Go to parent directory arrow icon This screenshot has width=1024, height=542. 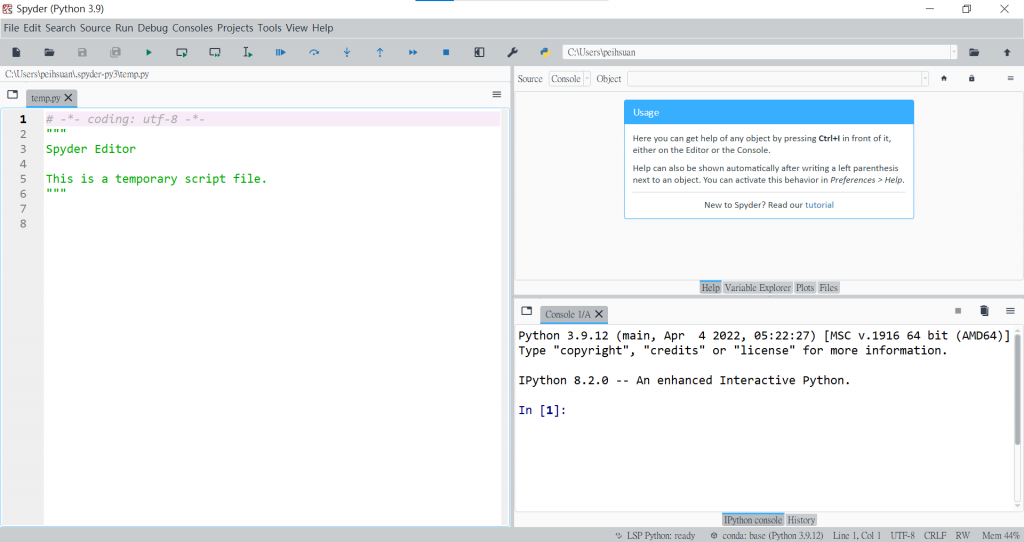1007,52
